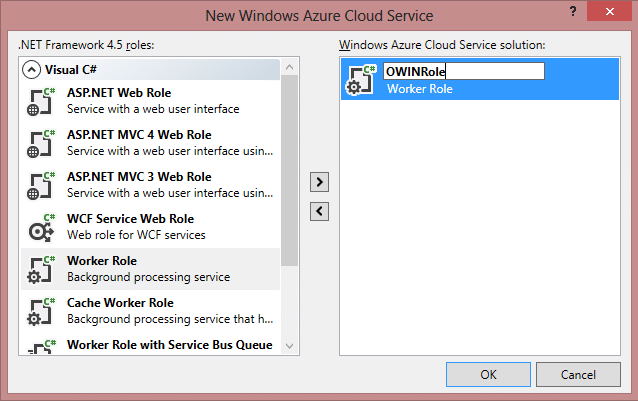Close the dialog with the red X

[610, 11]
